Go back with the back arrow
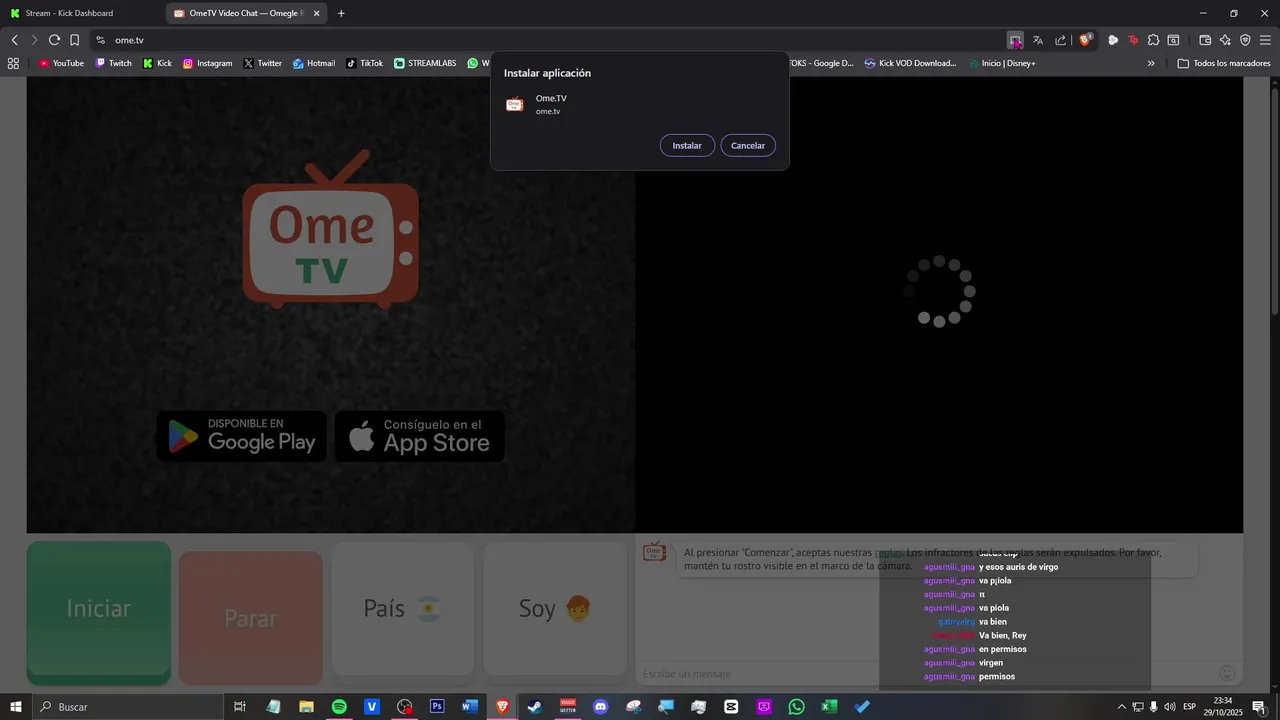Viewport: 1280px width, 720px height. [x=14, y=40]
